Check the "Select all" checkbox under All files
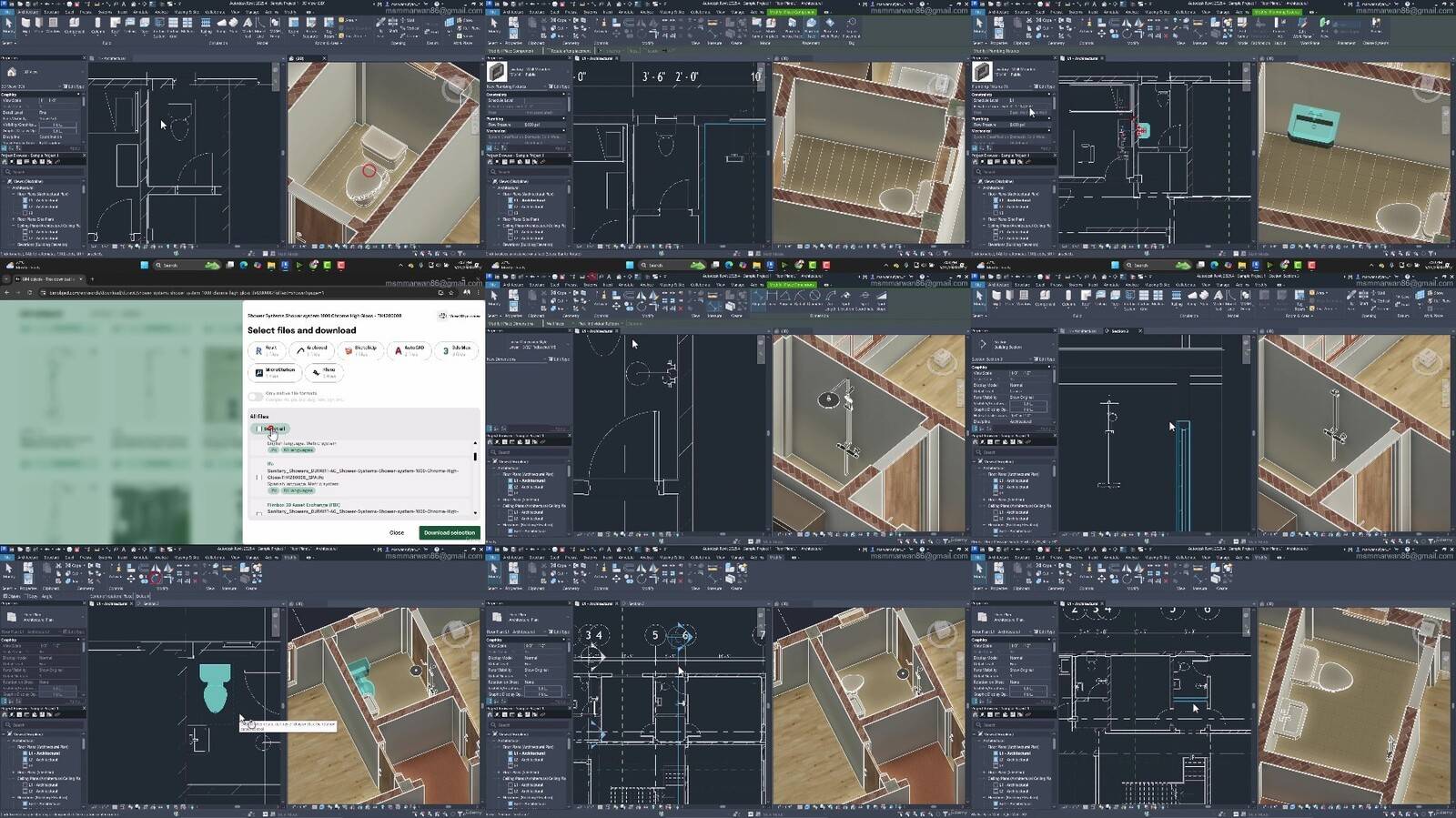 point(258,429)
